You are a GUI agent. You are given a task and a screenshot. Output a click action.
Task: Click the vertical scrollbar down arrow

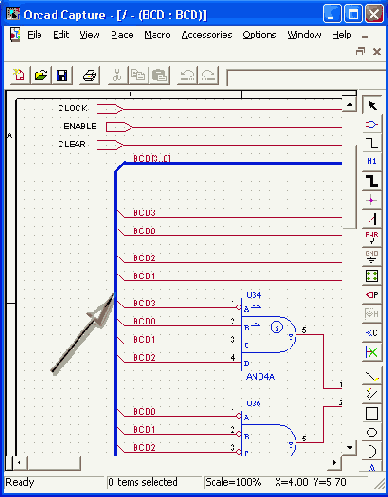(349, 447)
